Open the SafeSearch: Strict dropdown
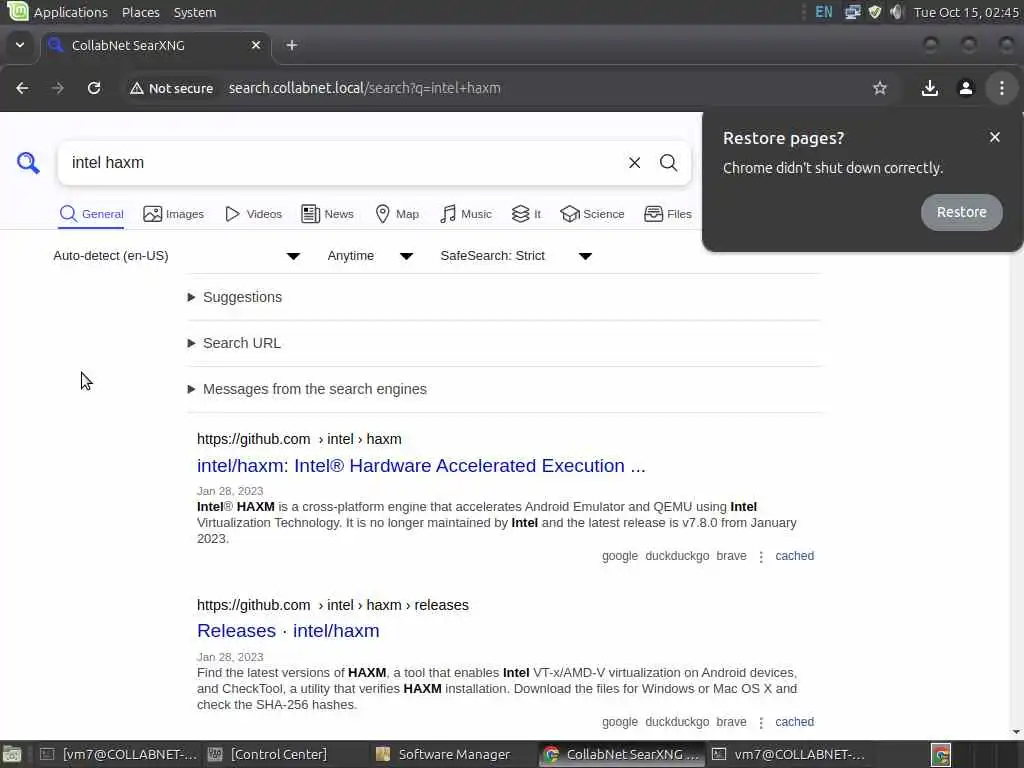 [x=516, y=256]
